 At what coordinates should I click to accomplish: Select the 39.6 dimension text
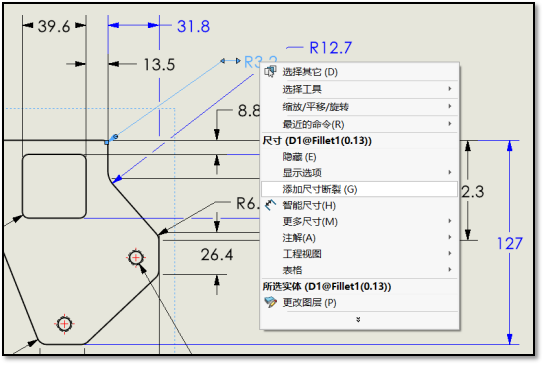point(54,26)
